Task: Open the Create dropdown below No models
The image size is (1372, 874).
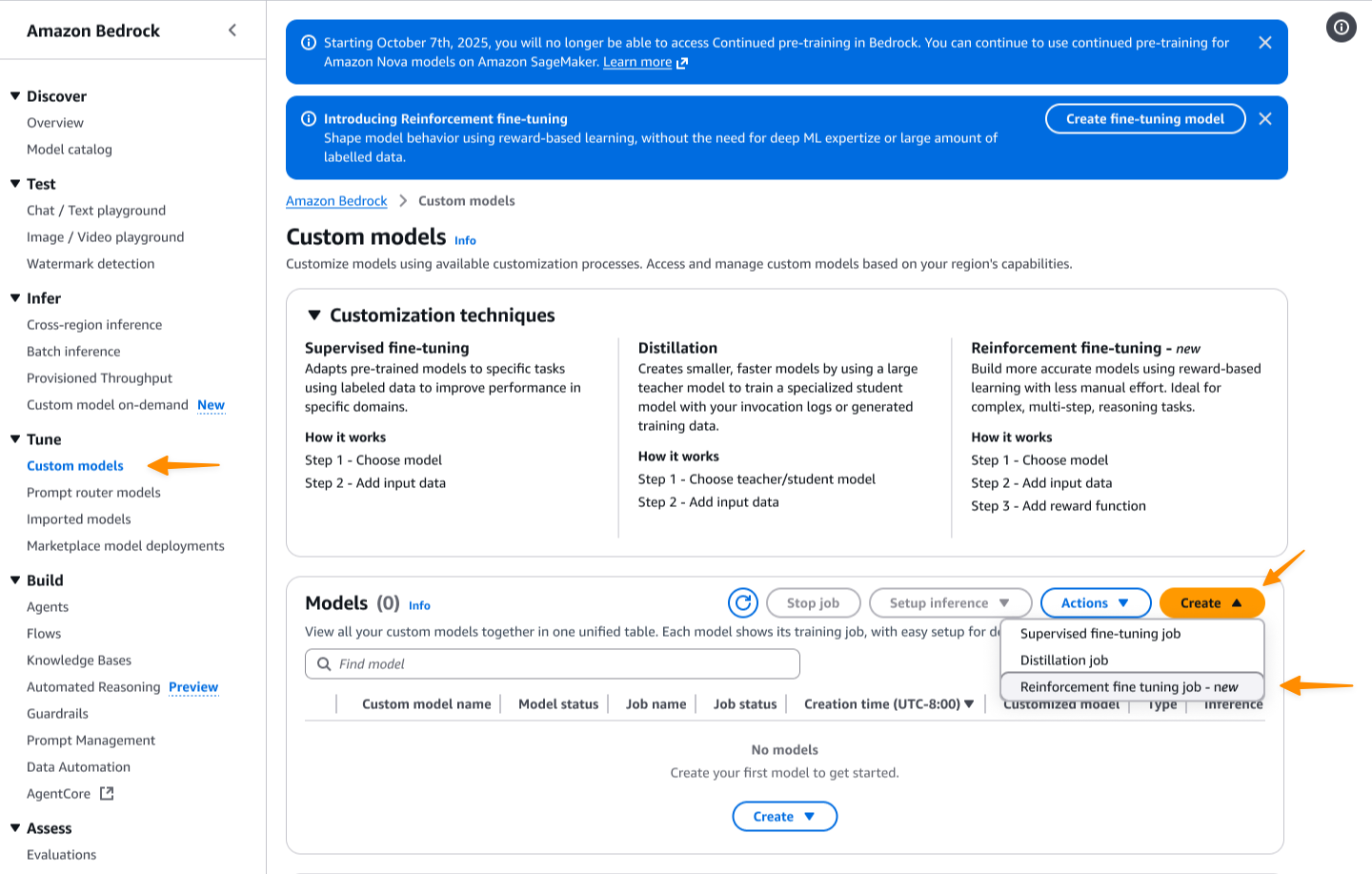Action: pos(784,816)
